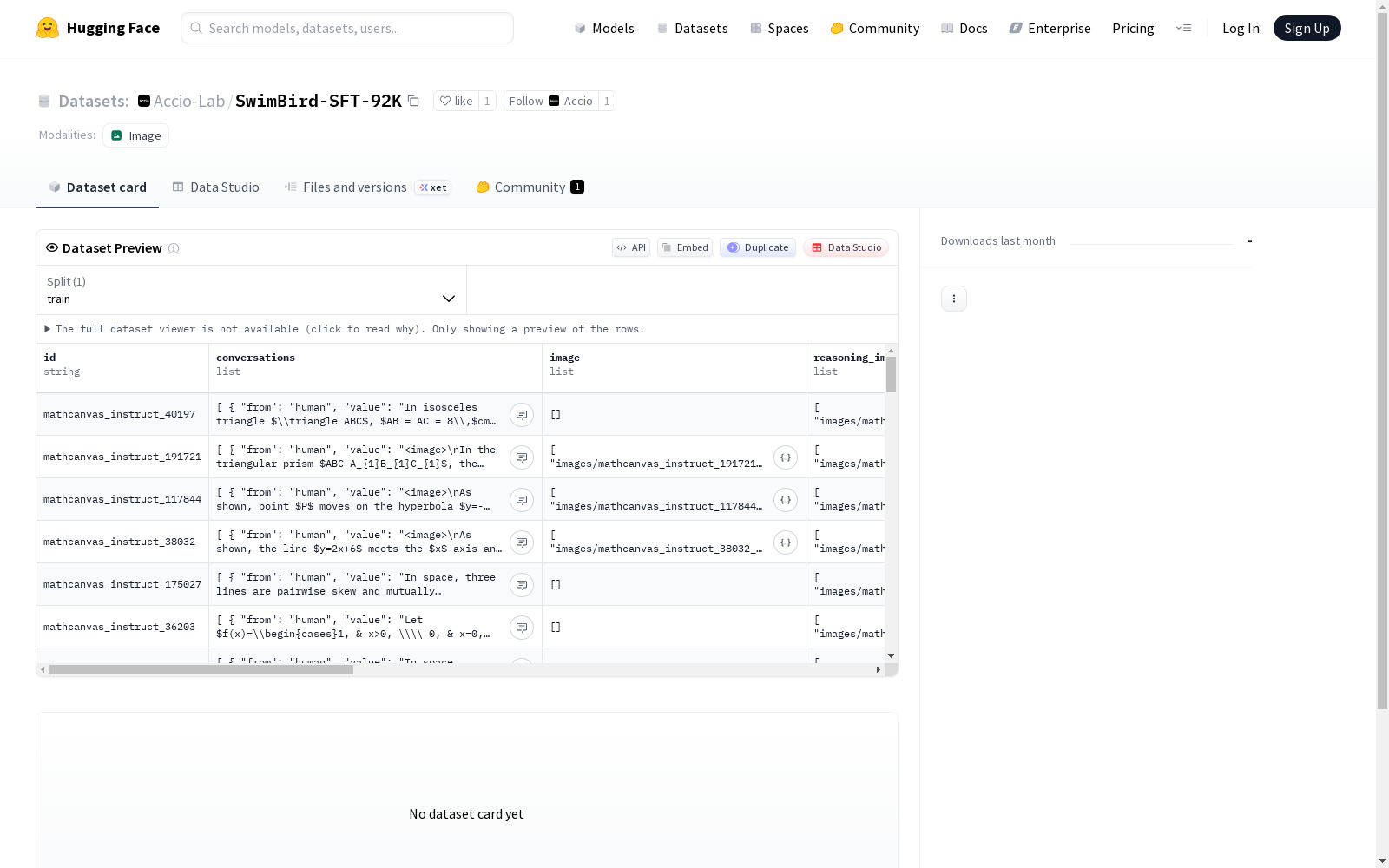
Task: Expand image JSON for mathcanvas_instruct_191721 row
Action: point(786,457)
